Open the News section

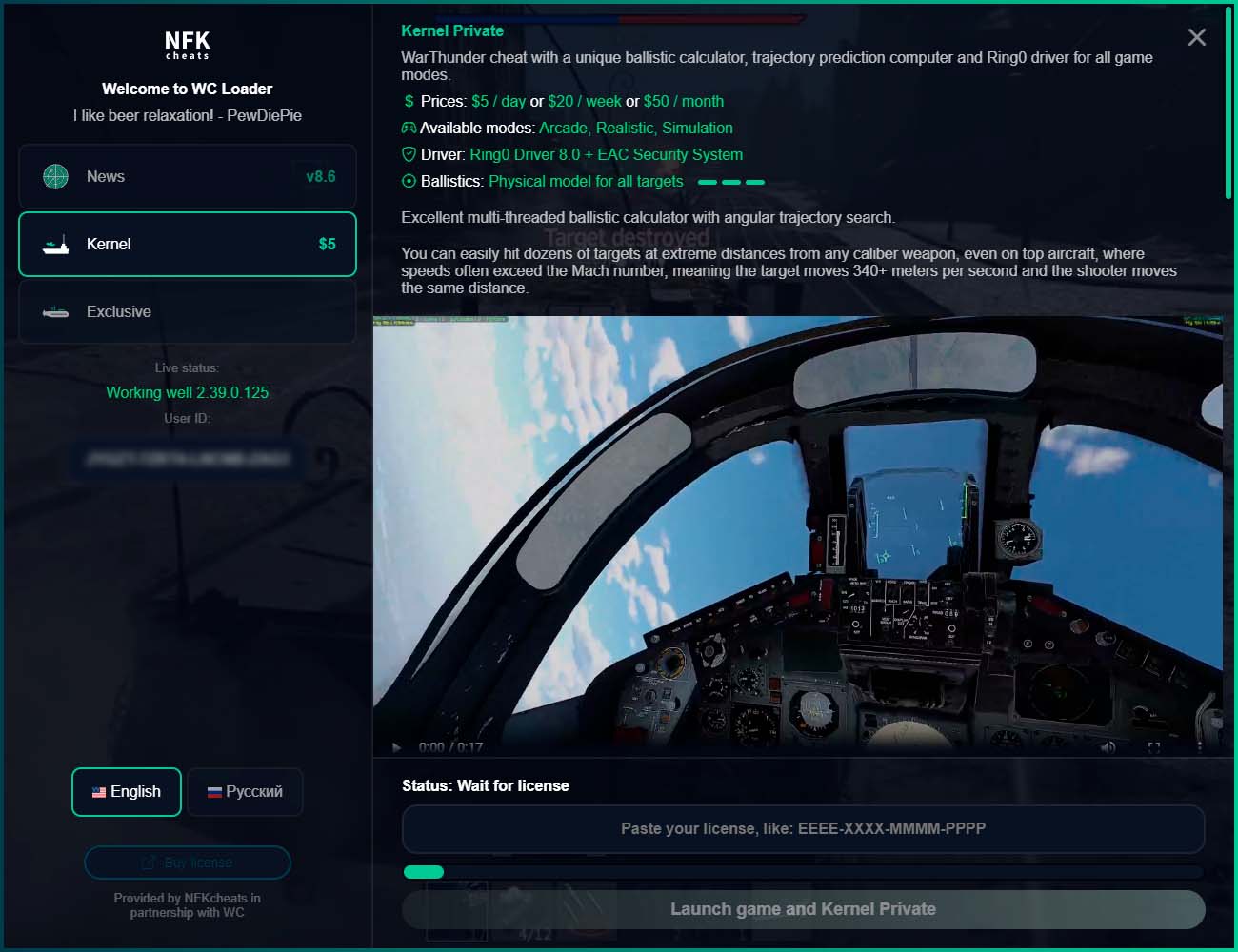pos(188,176)
